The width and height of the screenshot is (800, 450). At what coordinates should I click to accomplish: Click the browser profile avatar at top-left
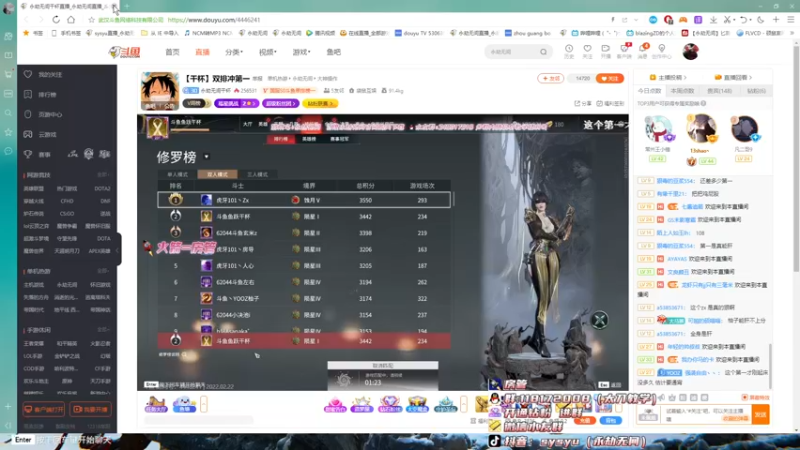8,9
